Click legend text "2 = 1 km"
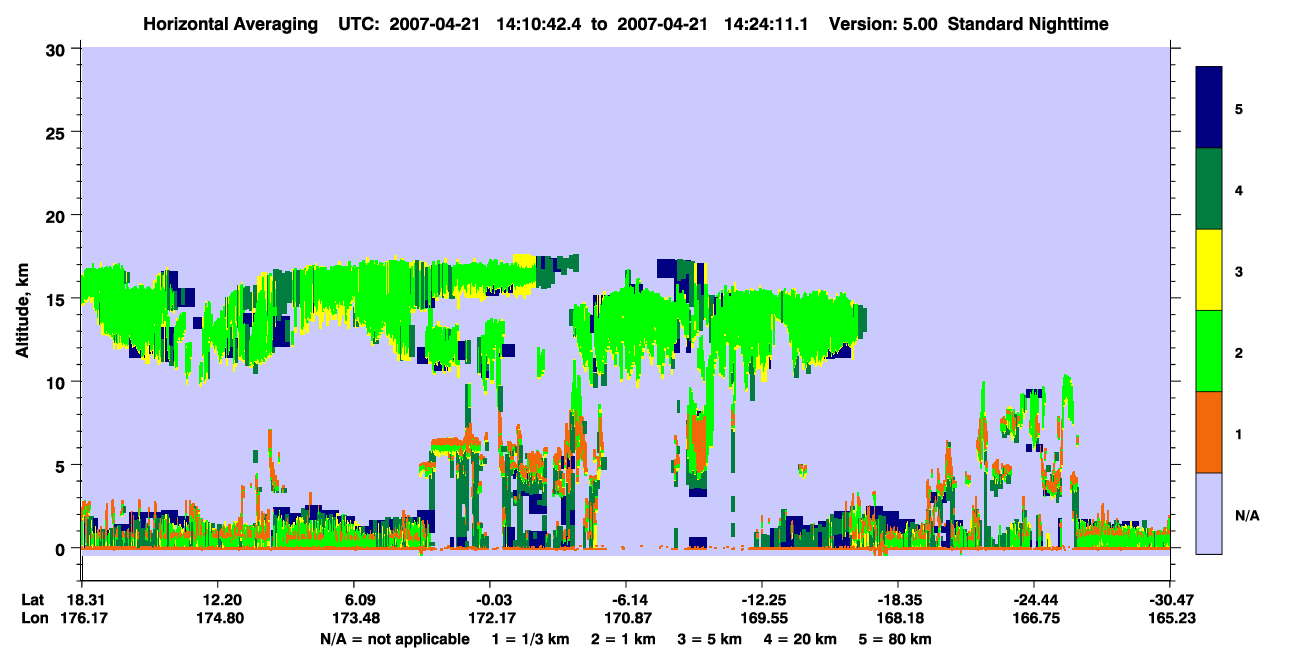Viewport: 1300px width, 667px height. (625, 638)
